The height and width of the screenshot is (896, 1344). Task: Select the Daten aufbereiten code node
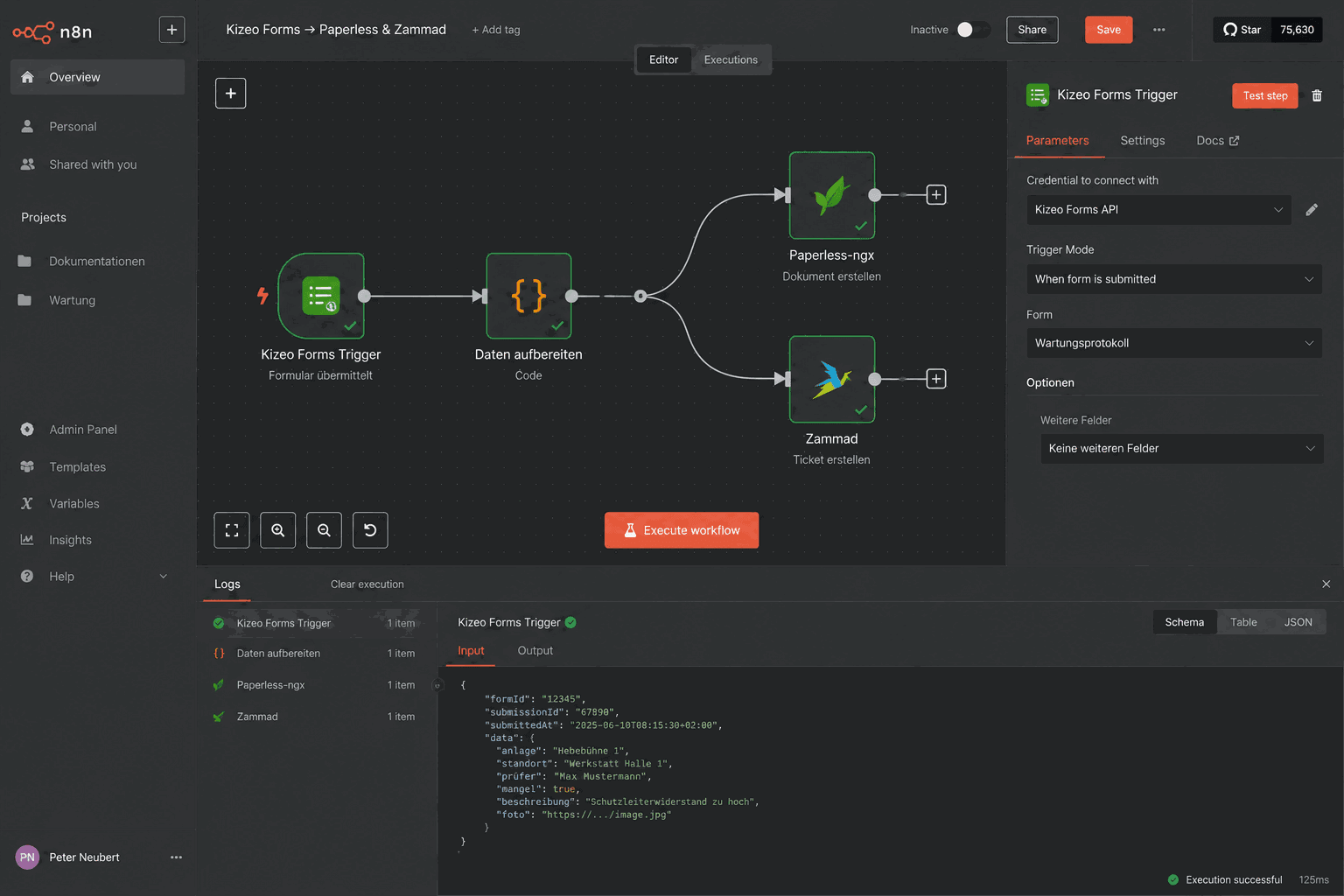tap(528, 296)
